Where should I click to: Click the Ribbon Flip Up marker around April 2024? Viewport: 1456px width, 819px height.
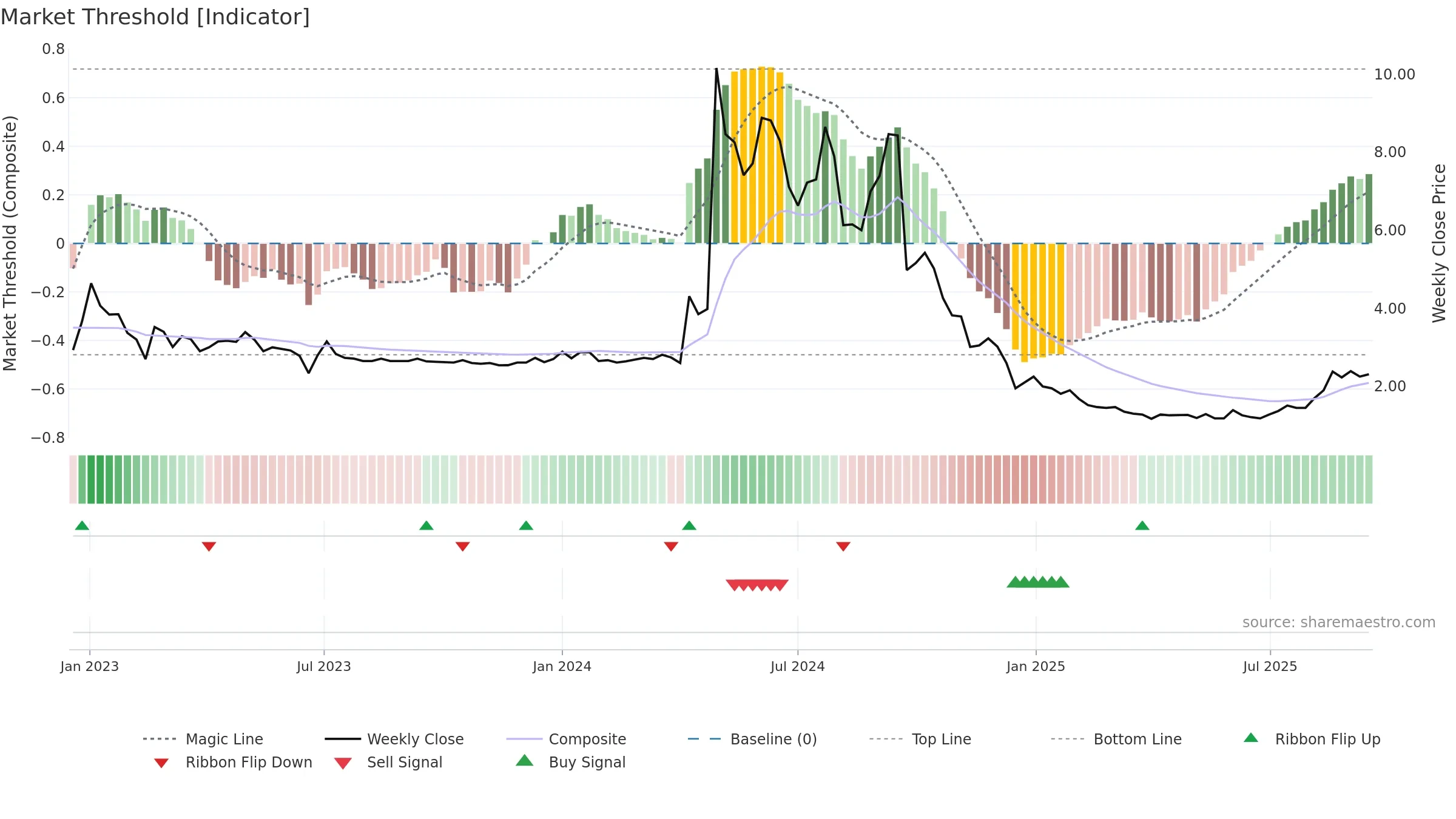click(x=689, y=525)
